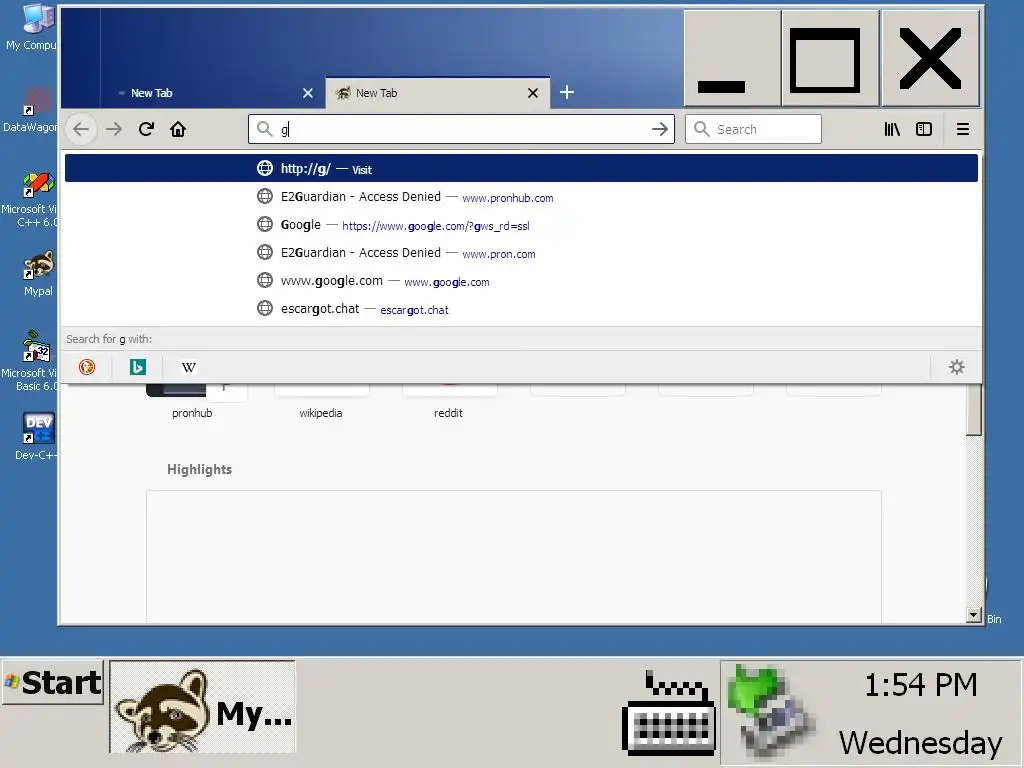The height and width of the screenshot is (768, 1024).
Task: Open a new tab with plus button
Action: click(567, 92)
